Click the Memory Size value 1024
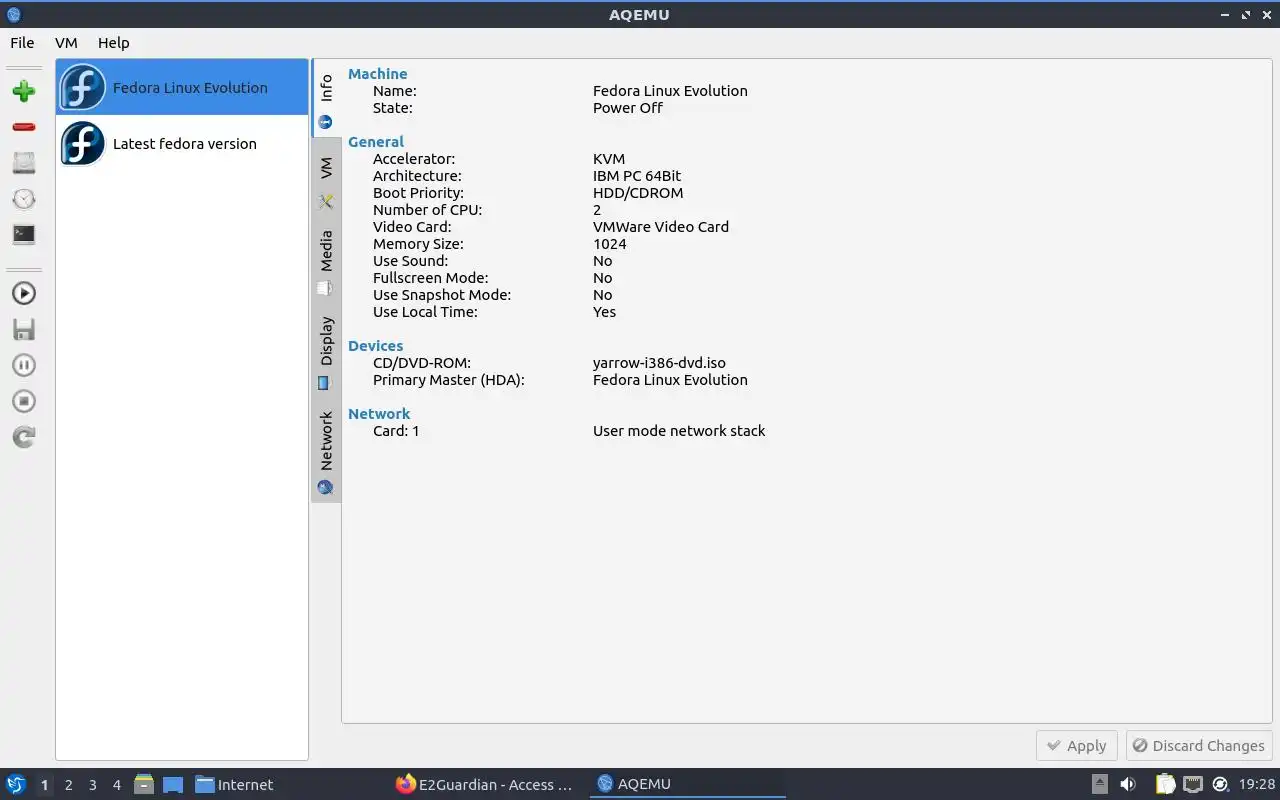The image size is (1280, 800). 610,244
